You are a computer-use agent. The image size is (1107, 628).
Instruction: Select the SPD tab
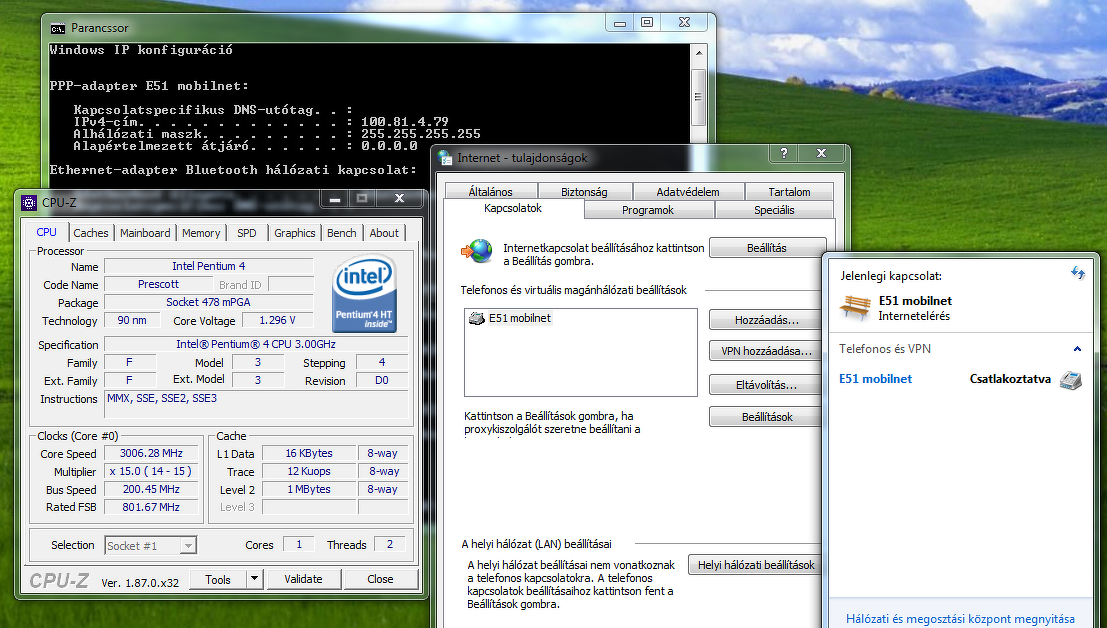coord(247,233)
